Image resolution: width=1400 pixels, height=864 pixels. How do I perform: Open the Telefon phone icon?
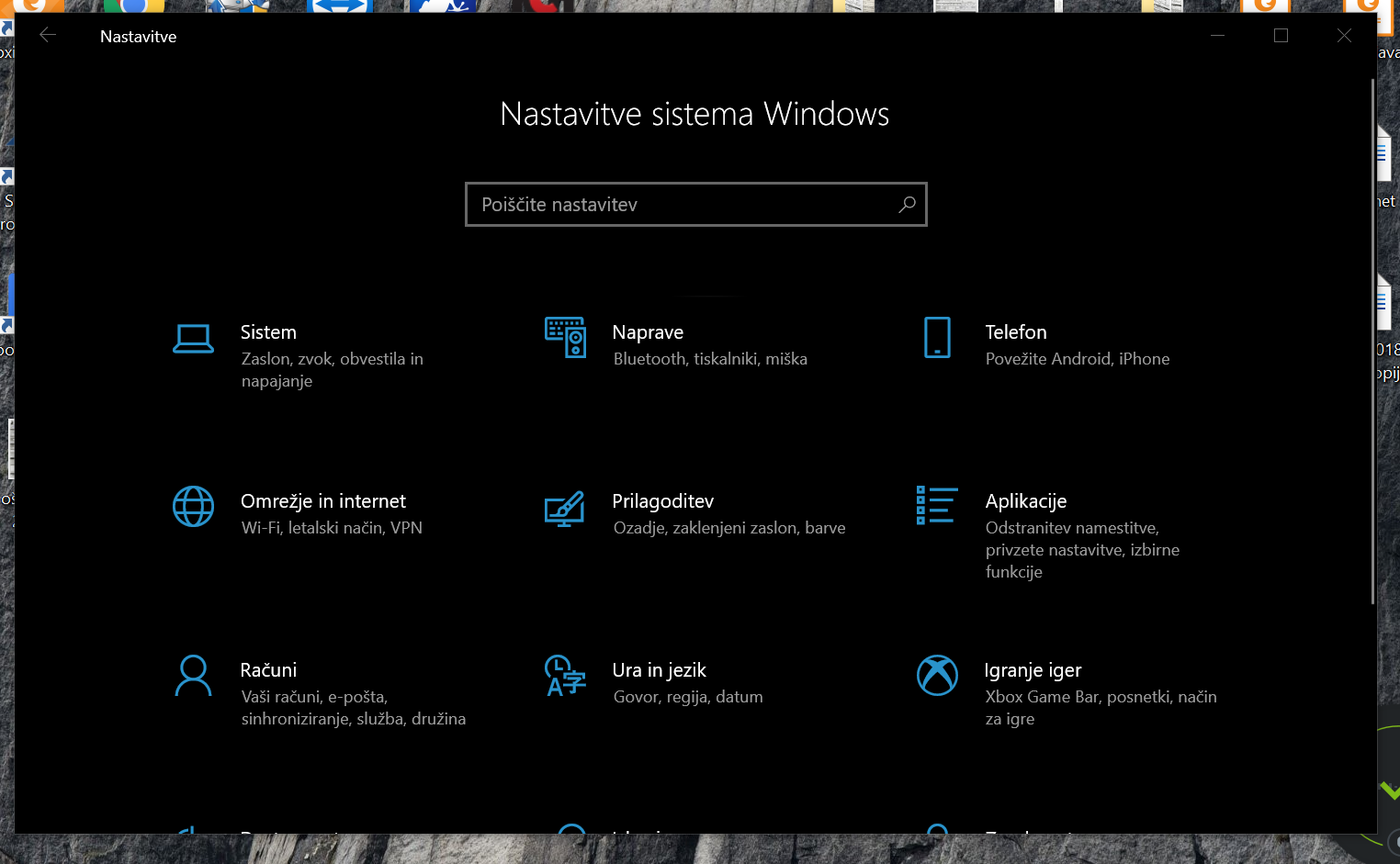click(937, 337)
